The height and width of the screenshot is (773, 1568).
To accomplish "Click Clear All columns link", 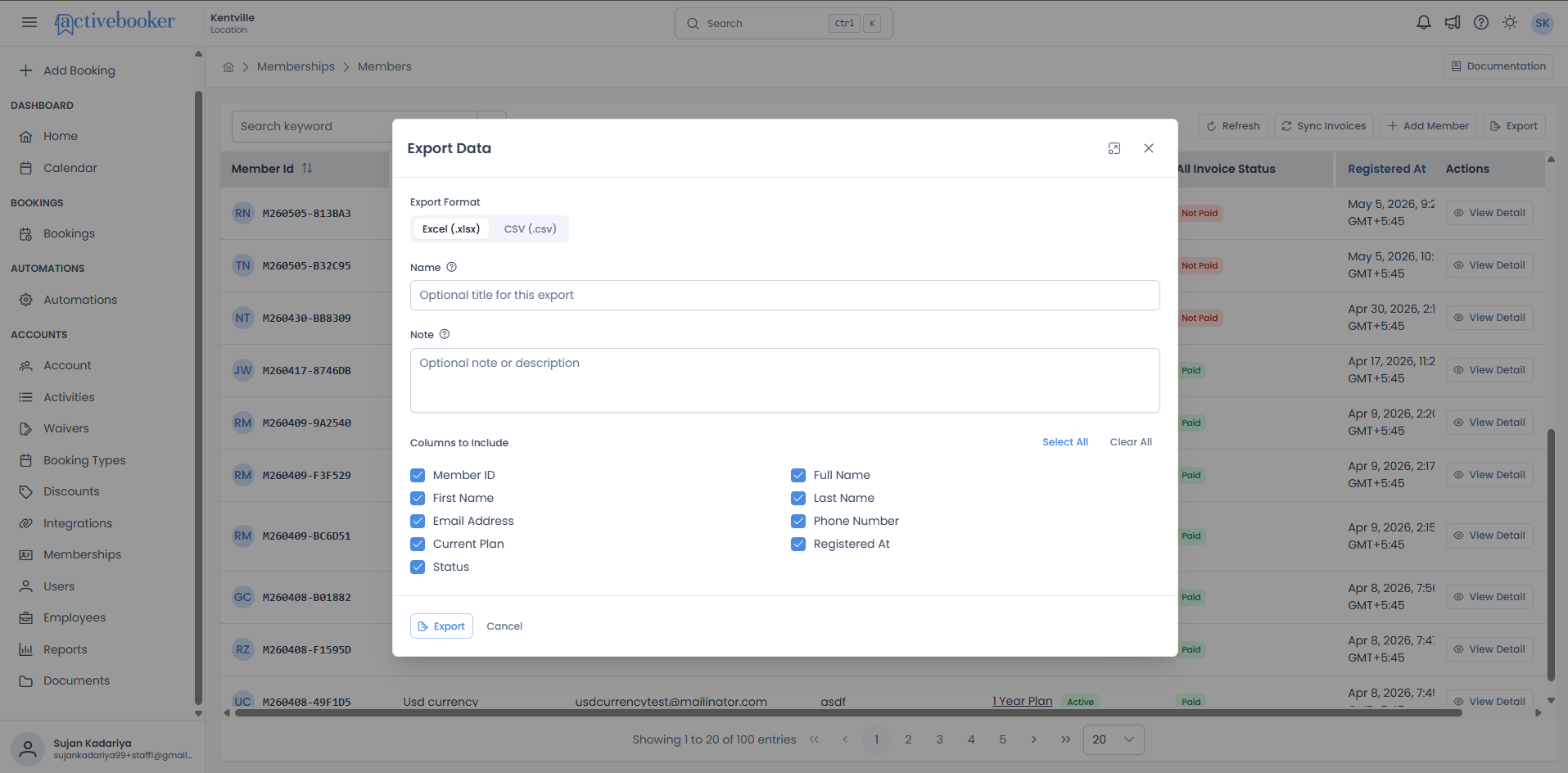I will [x=1131, y=442].
